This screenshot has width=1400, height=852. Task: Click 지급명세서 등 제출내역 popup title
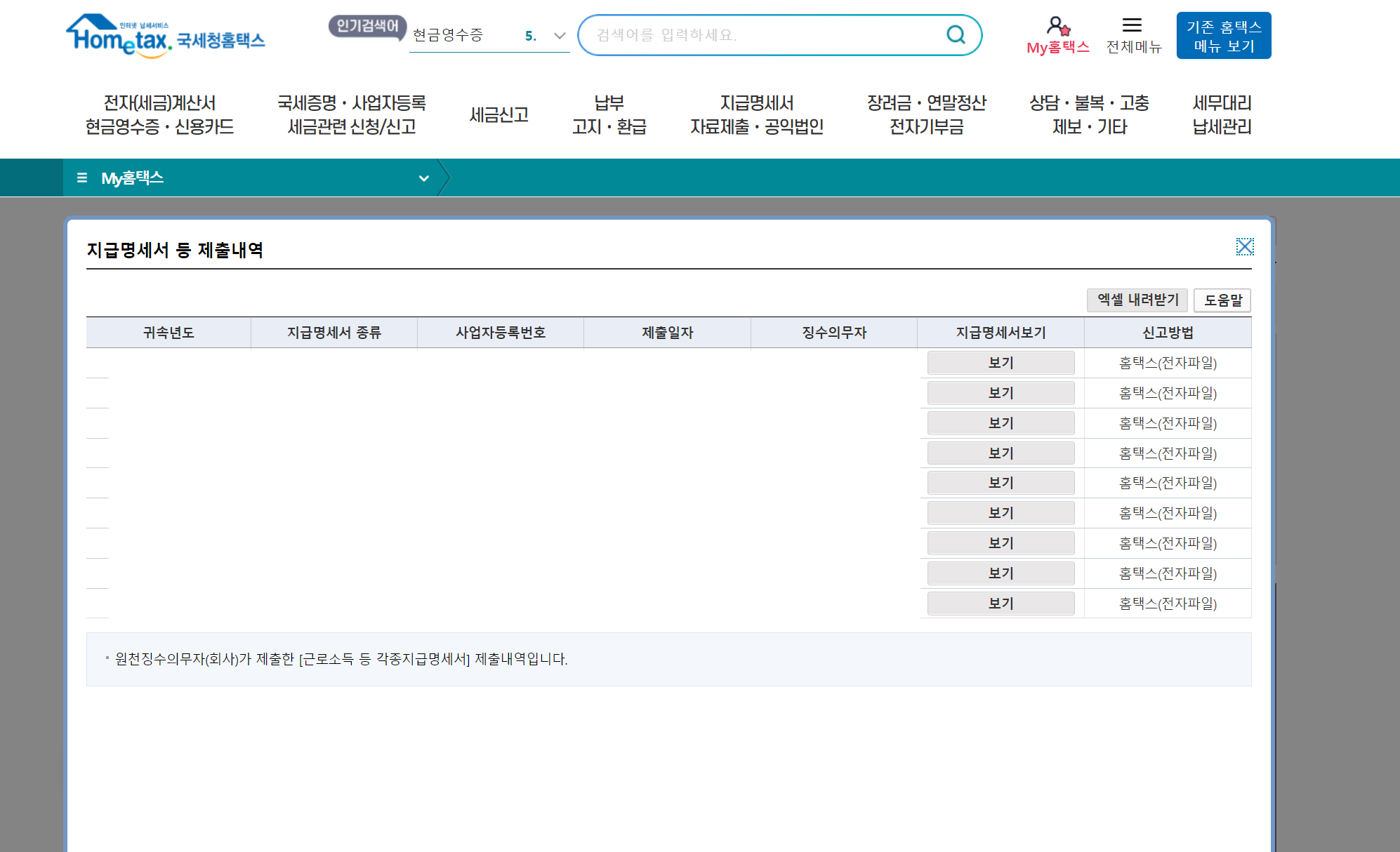pyautogui.click(x=175, y=250)
